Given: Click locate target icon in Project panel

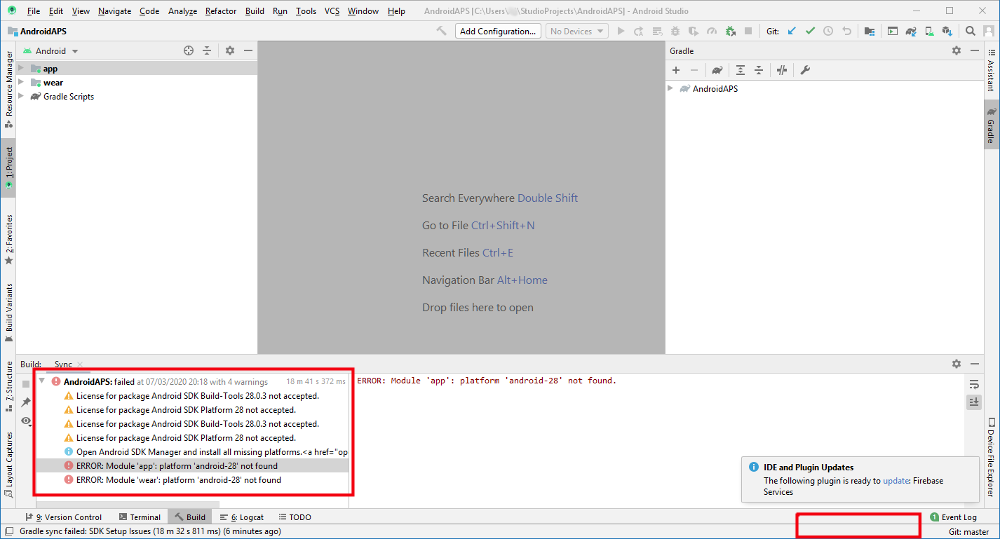Looking at the screenshot, I should 189,50.
